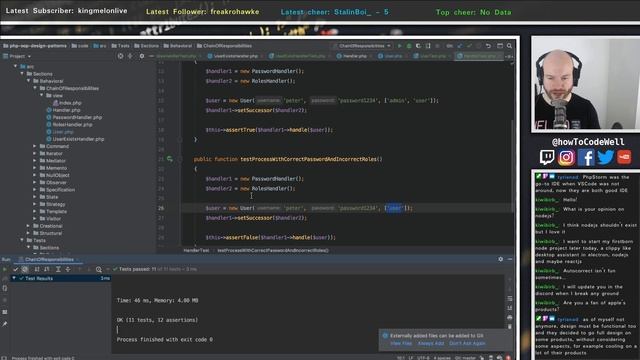Open PasswordHandler.php in project tree
The height and width of the screenshot is (360, 640).
click(x=74, y=117)
